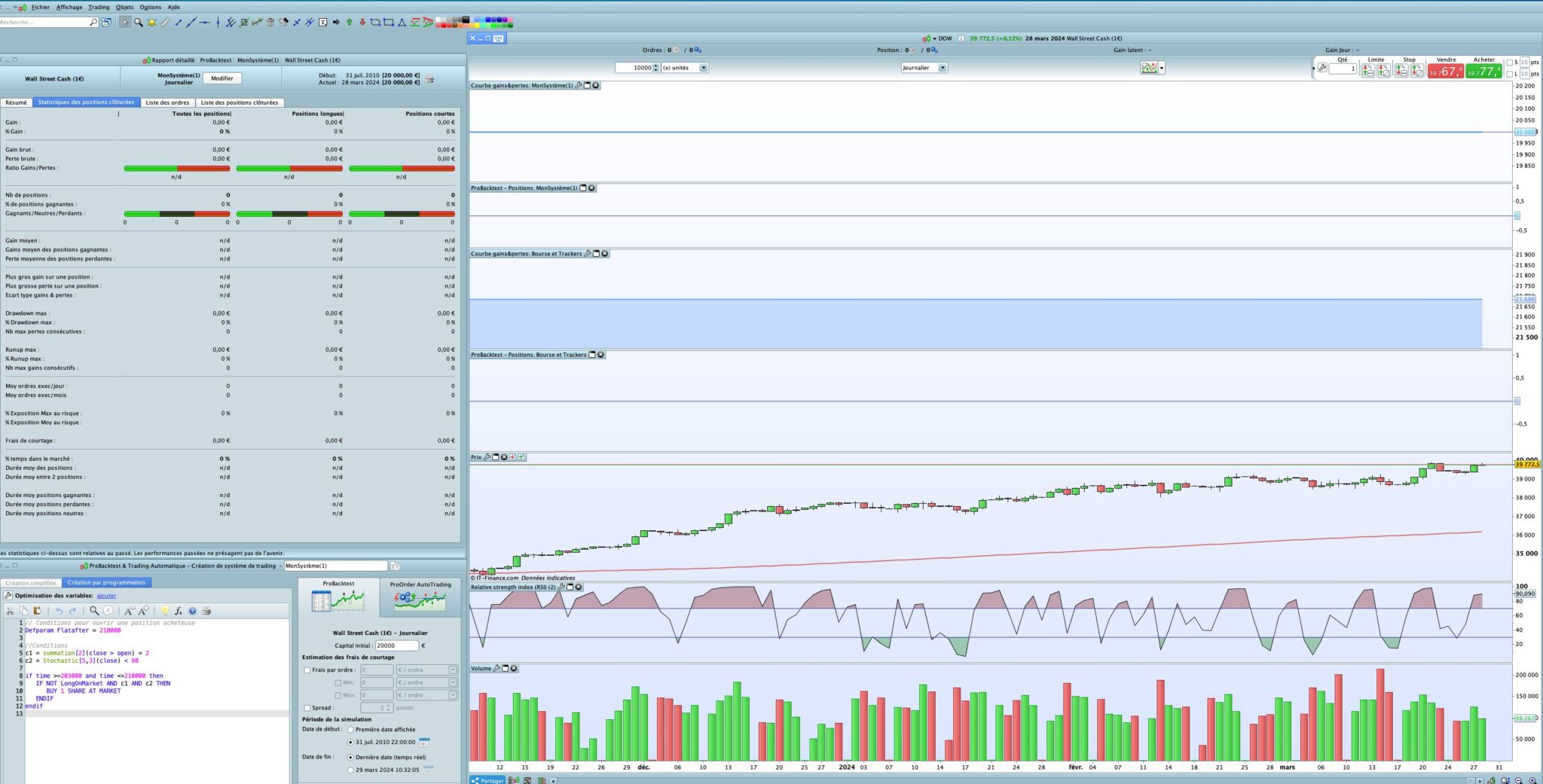Screen dimensions: 1543x784
Task: Click the wrench icon on the Prix panel
Action: 487,457
